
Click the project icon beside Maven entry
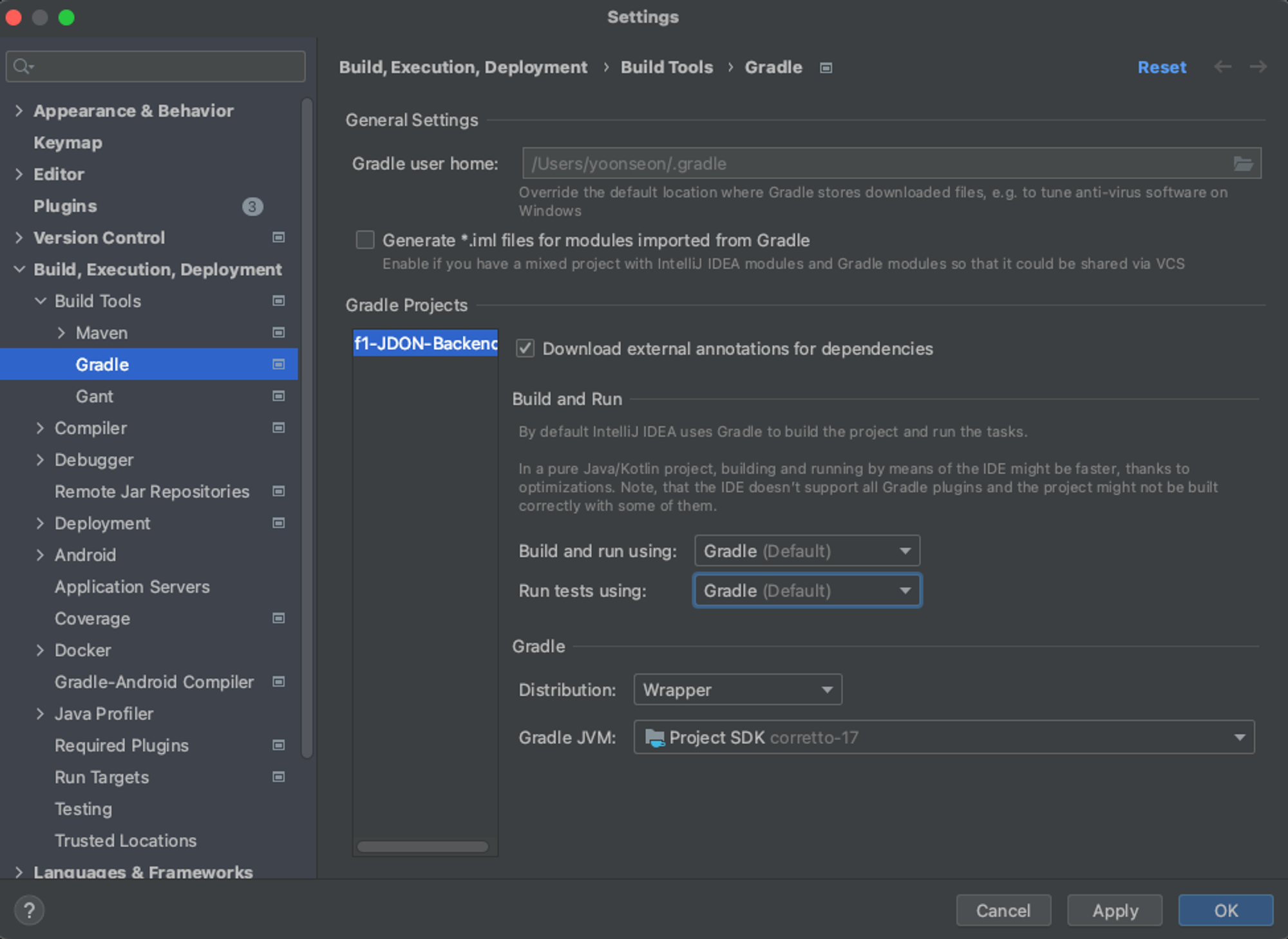(x=278, y=333)
